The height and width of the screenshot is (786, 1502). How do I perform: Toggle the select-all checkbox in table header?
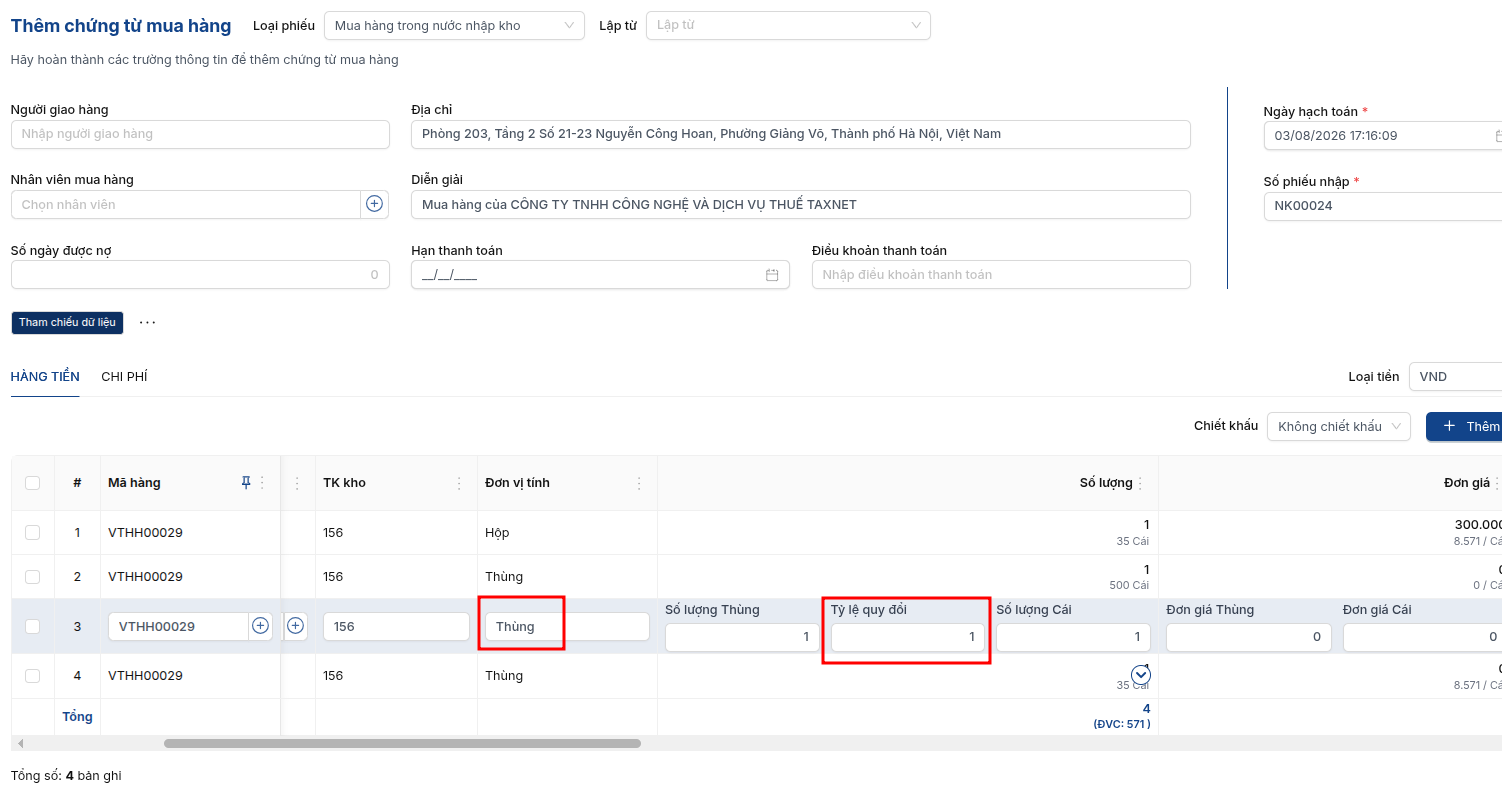coord(32,483)
